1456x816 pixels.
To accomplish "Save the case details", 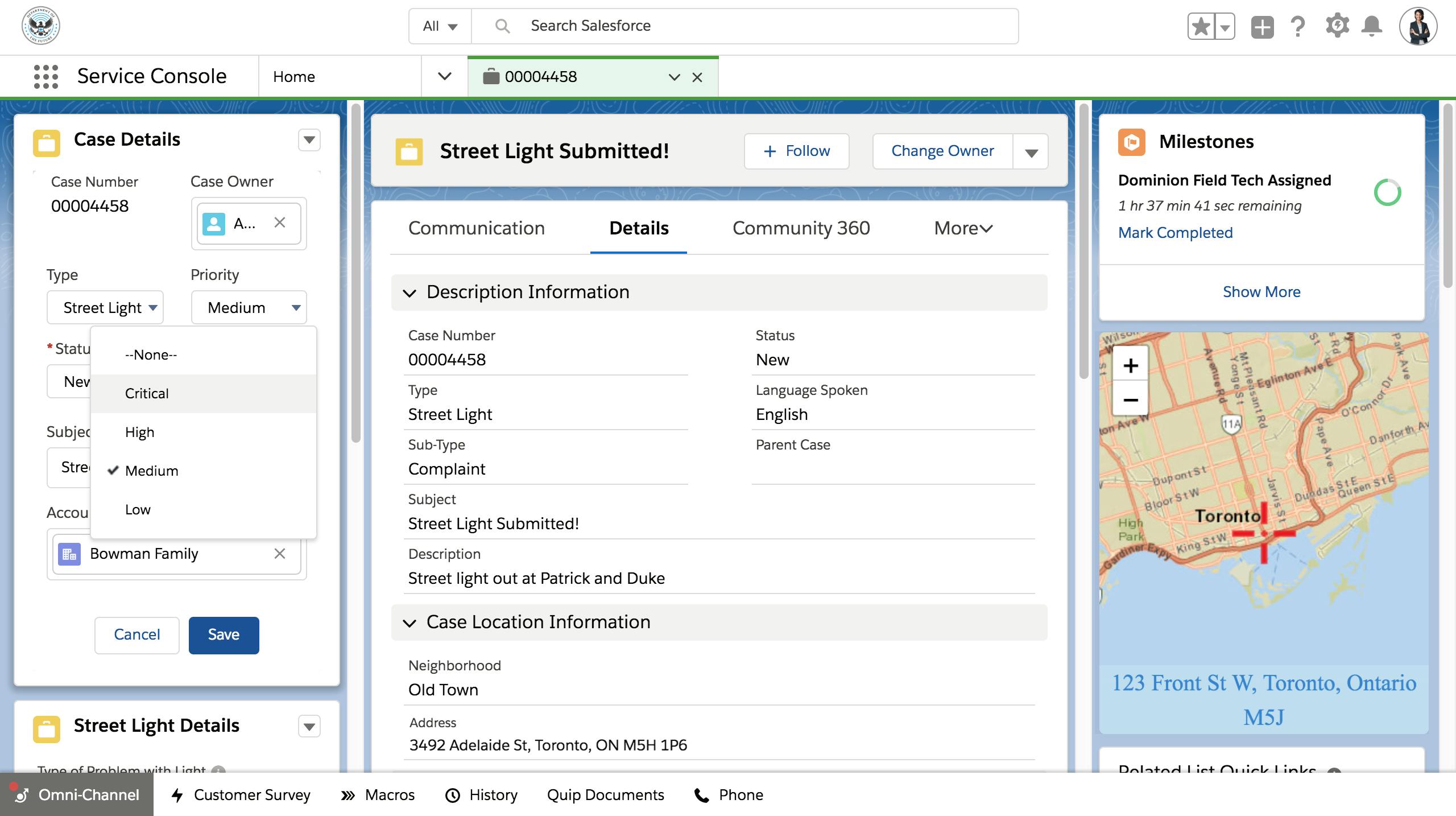I will tap(224, 635).
